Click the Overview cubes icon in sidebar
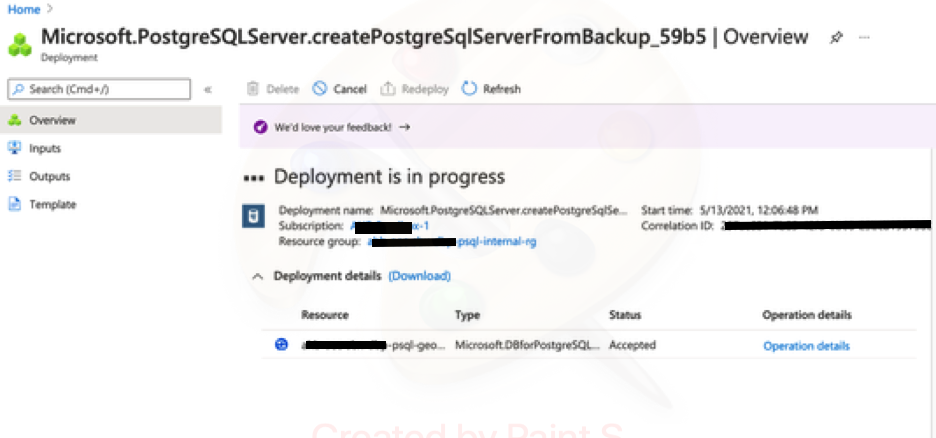Image resolution: width=936 pixels, height=438 pixels. tap(14, 120)
